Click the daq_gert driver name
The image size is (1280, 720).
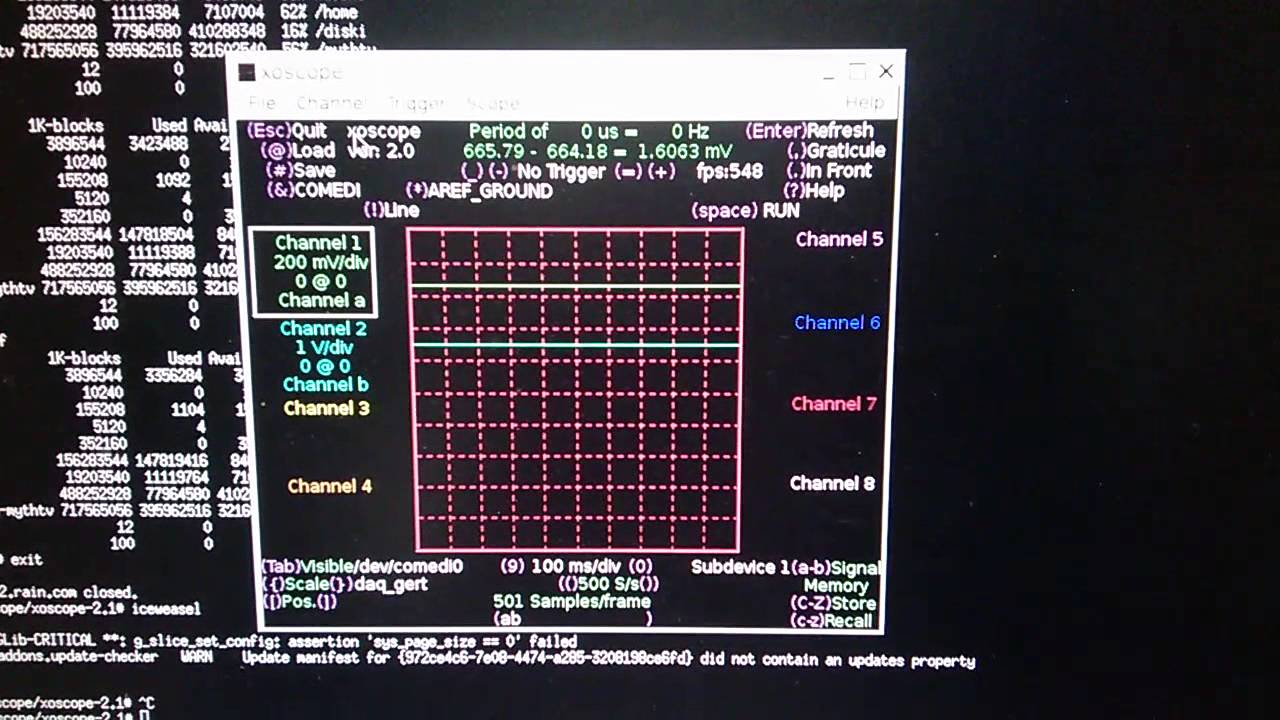click(392, 584)
